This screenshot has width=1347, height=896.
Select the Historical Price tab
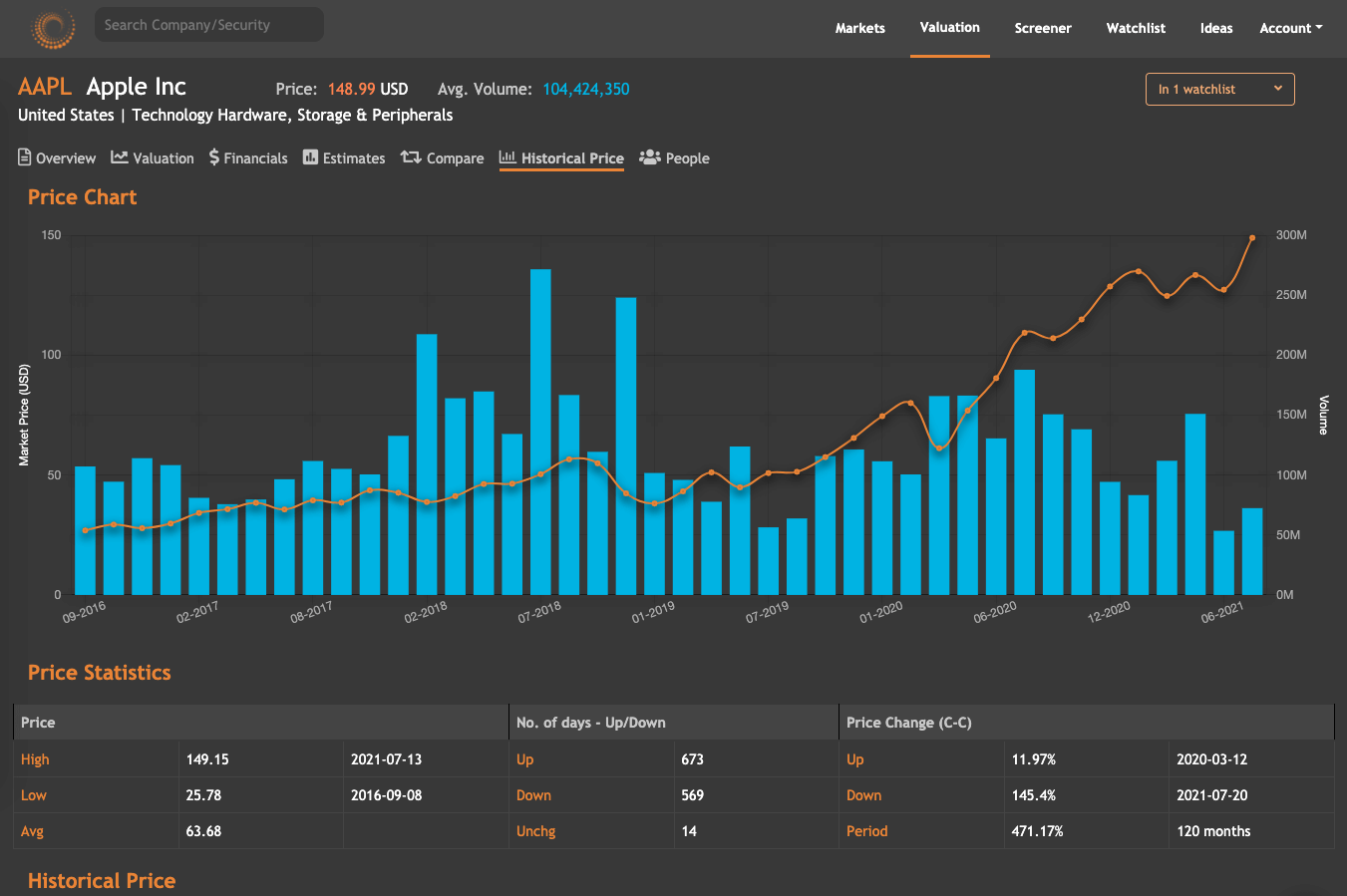(561, 157)
